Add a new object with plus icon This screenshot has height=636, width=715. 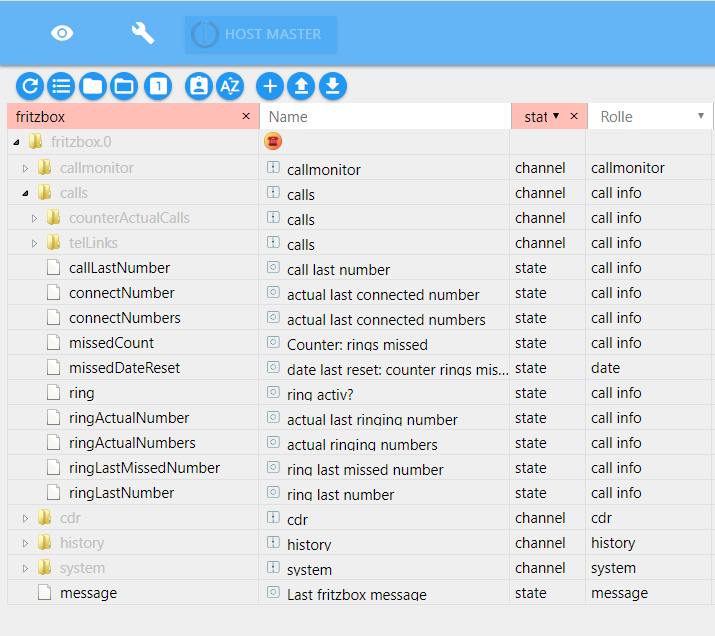pyautogui.click(x=270, y=86)
